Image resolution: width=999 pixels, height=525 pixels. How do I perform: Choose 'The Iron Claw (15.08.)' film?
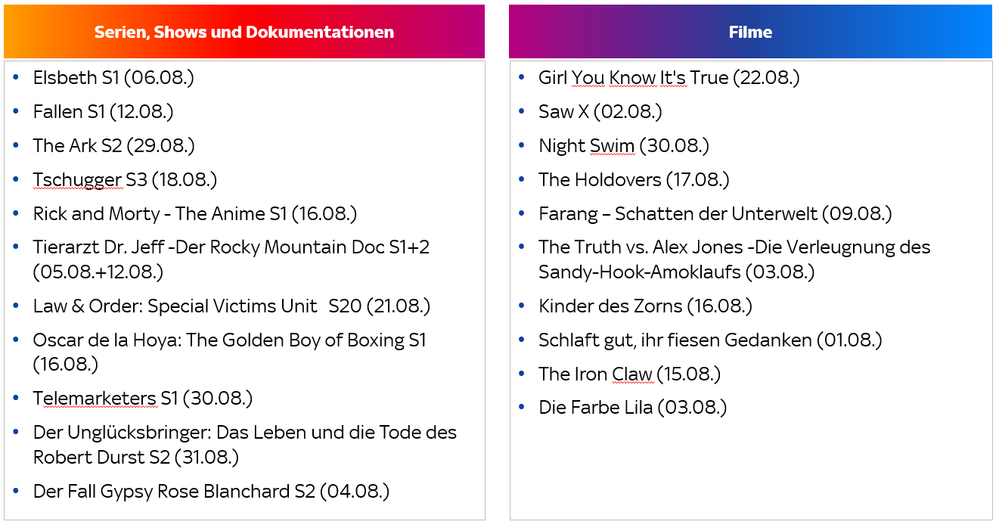(x=629, y=374)
